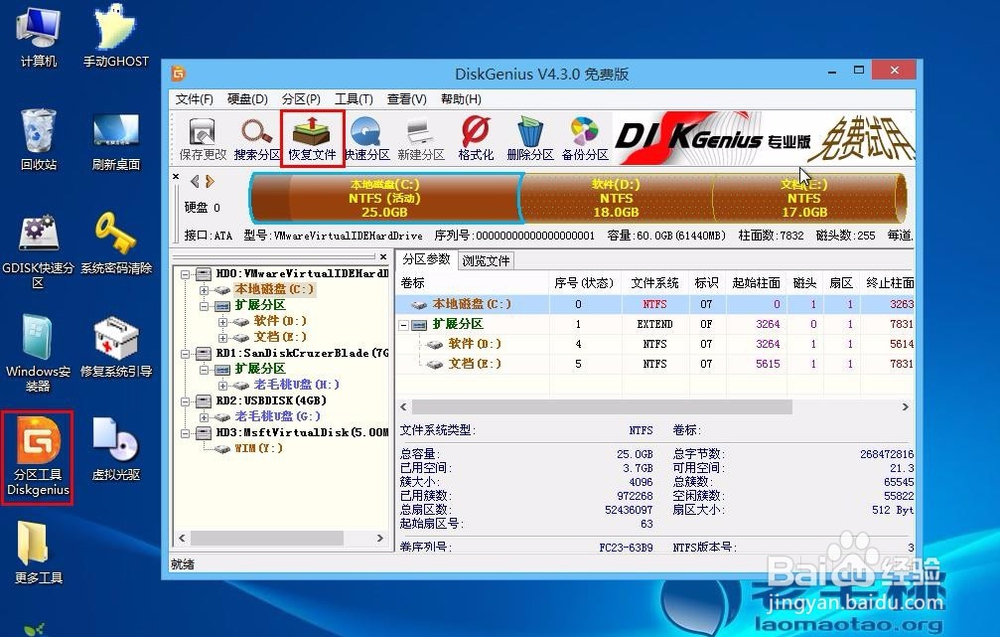Open the 分区(P) menu
The height and width of the screenshot is (637, 1000).
[x=301, y=99]
